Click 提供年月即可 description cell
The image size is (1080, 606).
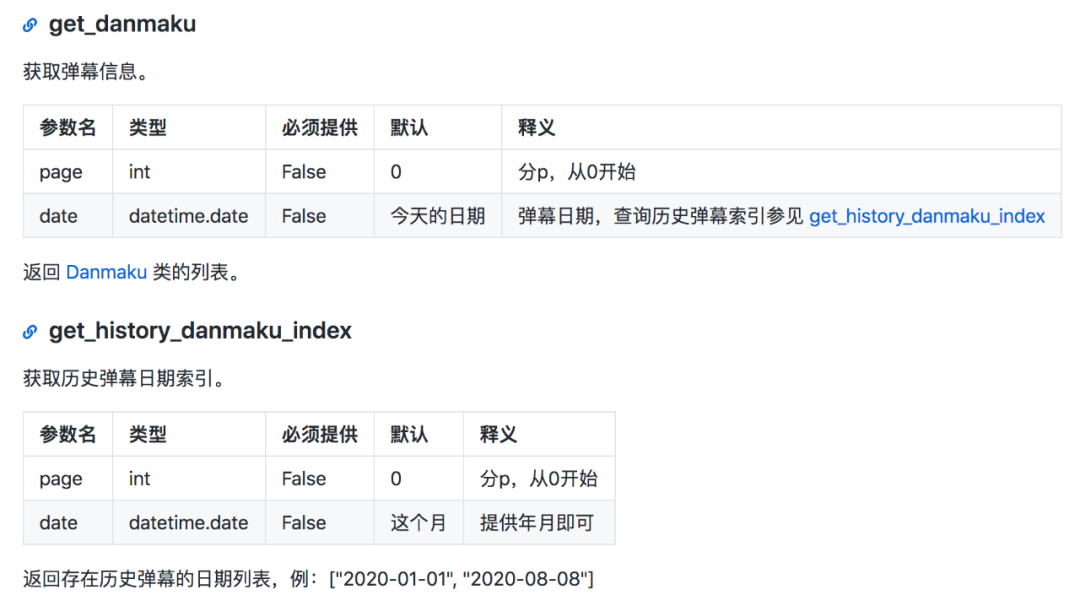point(538,522)
